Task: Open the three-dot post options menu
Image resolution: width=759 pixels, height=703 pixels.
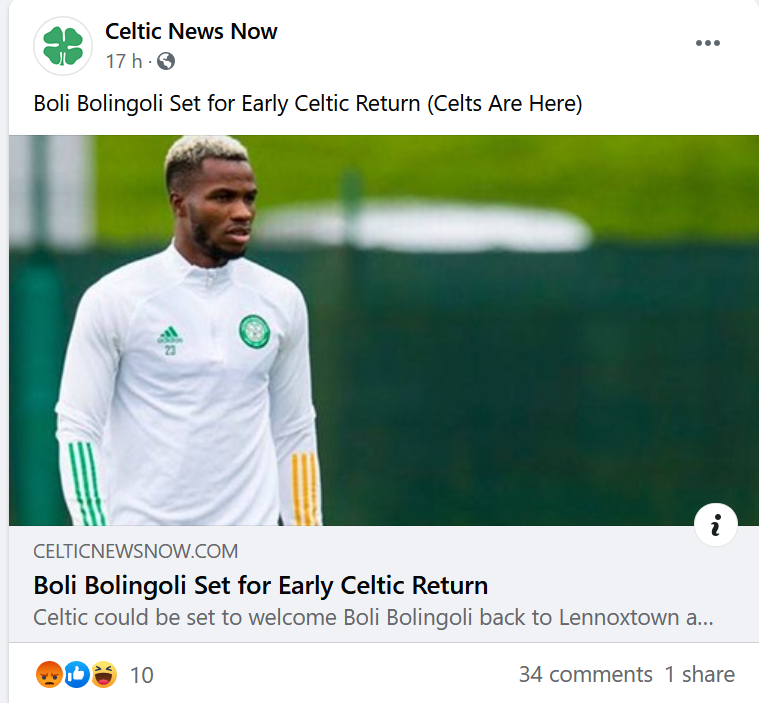Action: point(708,43)
